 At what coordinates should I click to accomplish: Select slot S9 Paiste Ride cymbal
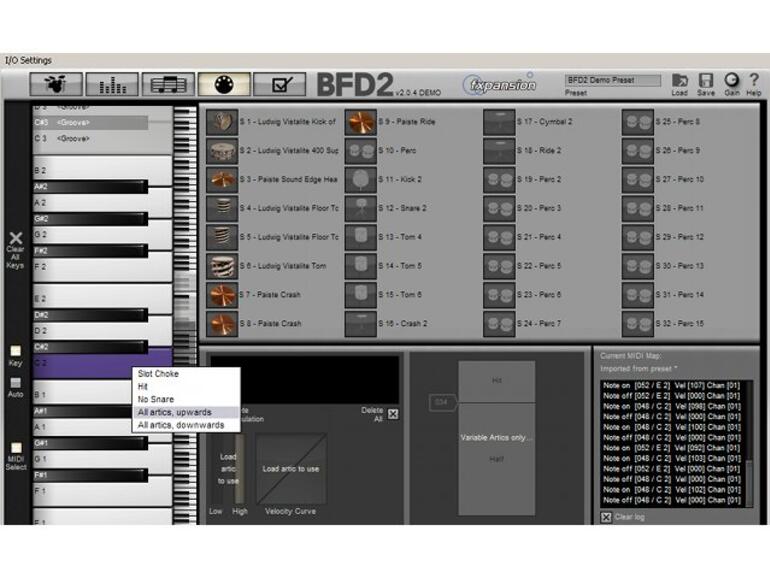coord(361,122)
